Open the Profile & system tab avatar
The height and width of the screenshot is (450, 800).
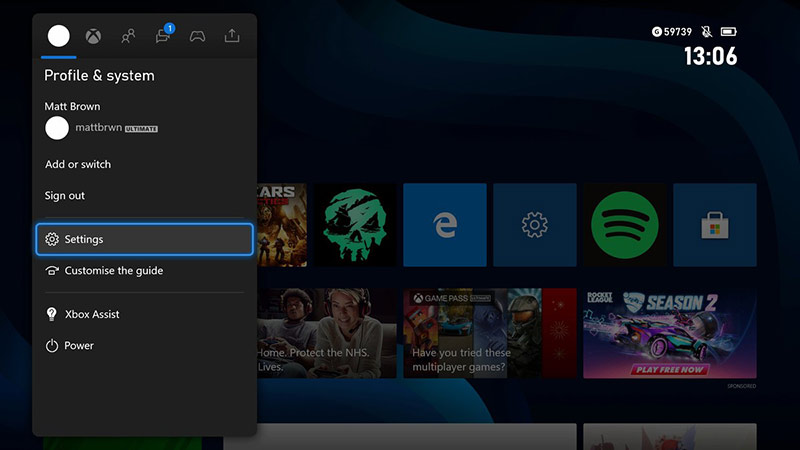point(59,36)
